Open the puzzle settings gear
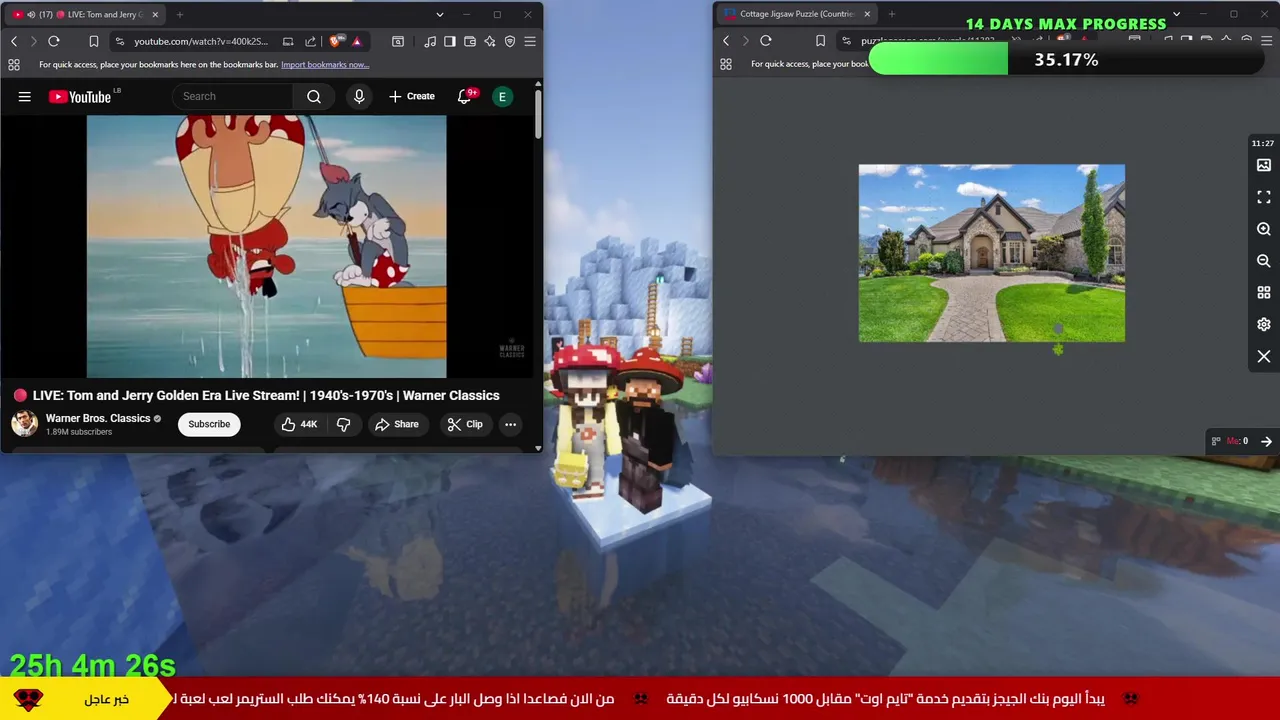 click(1264, 325)
